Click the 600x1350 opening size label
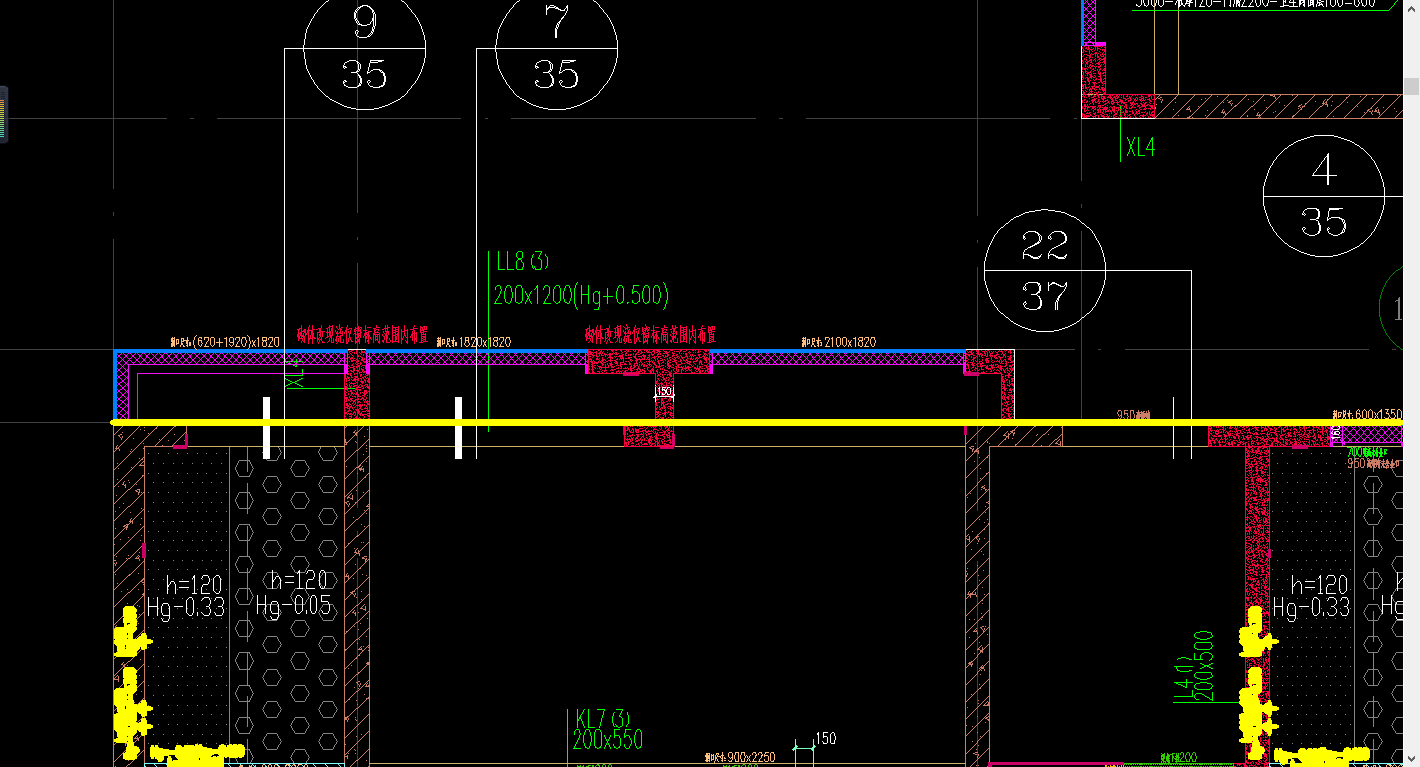This screenshot has width=1420, height=767. pos(1367,414)
